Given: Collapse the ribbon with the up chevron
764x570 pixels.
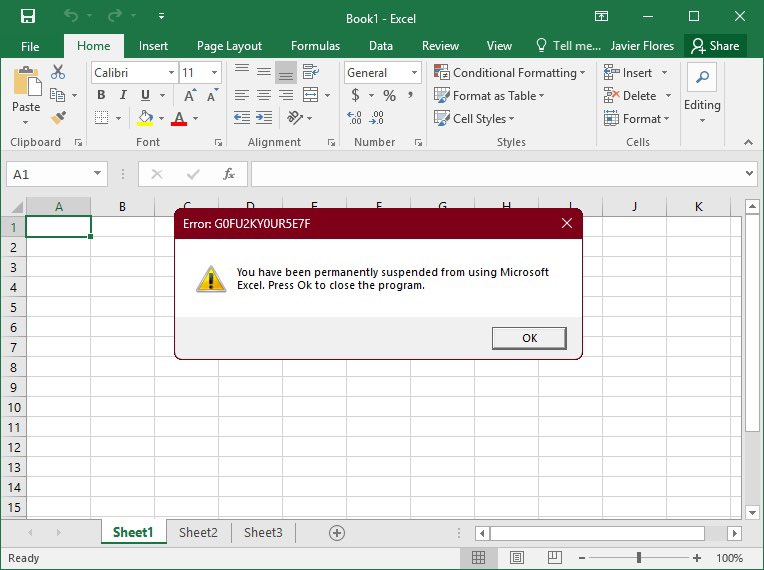Looking at the screenshot, I should click(748, 142).
